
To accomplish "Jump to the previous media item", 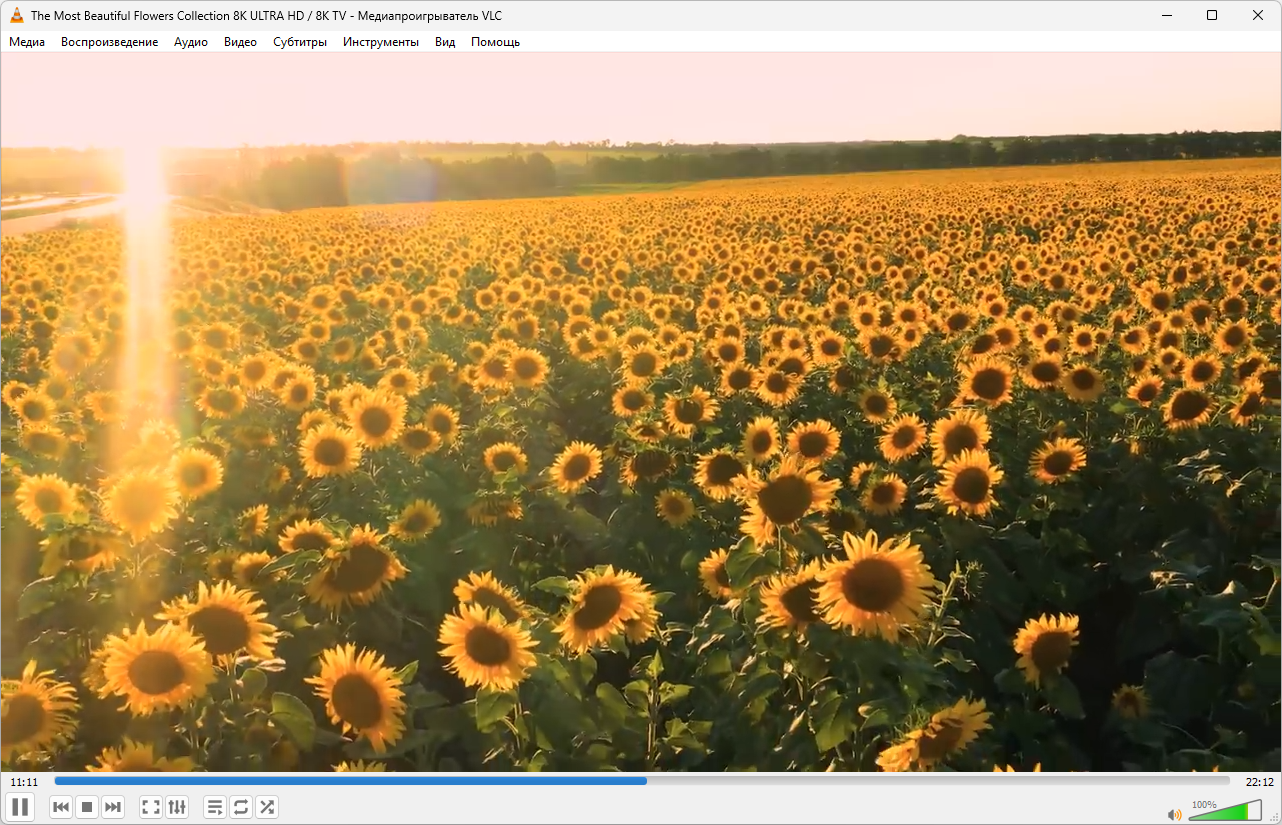I will pyautogui.click(x=61, y=807).
